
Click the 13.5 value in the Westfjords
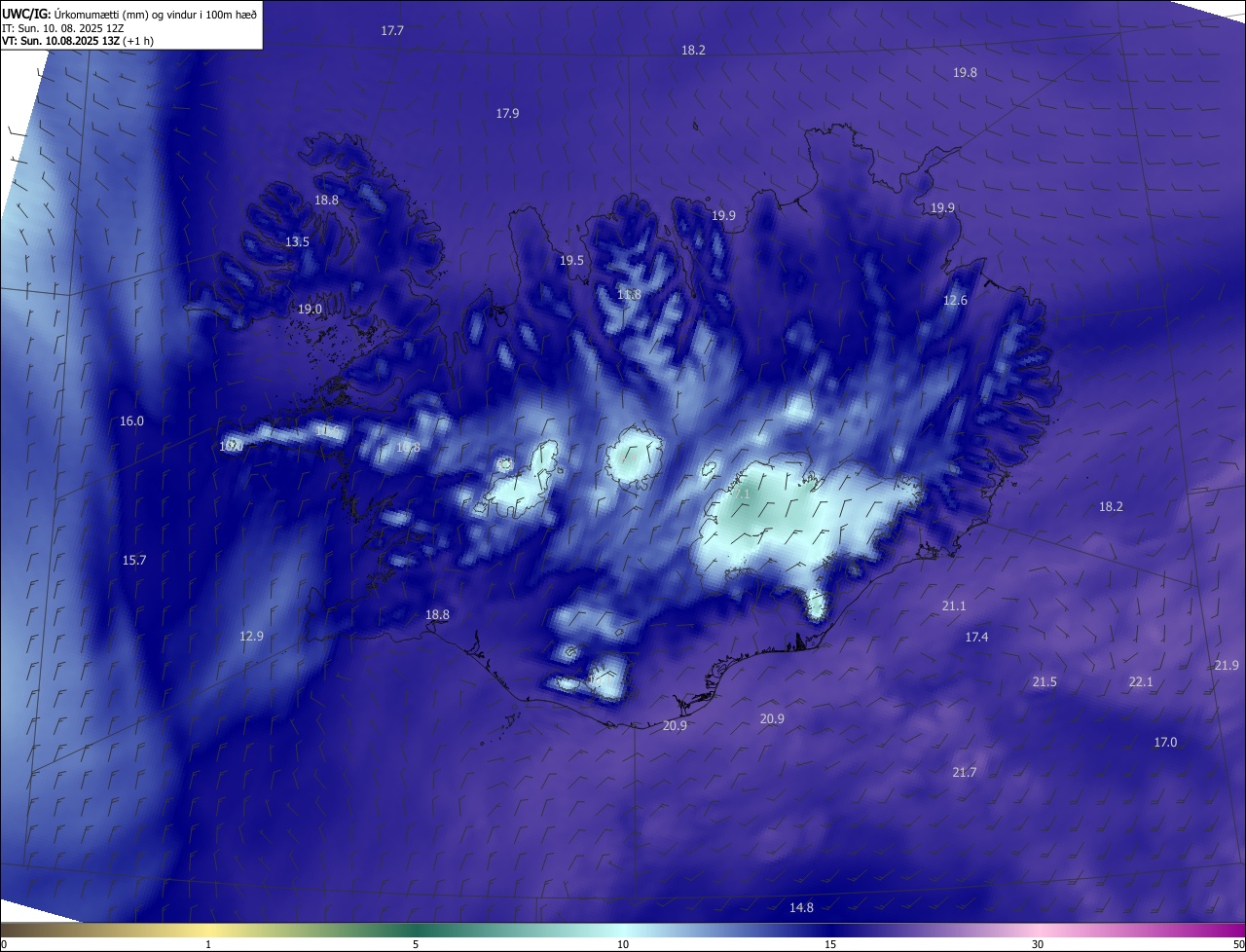(297, 242)
